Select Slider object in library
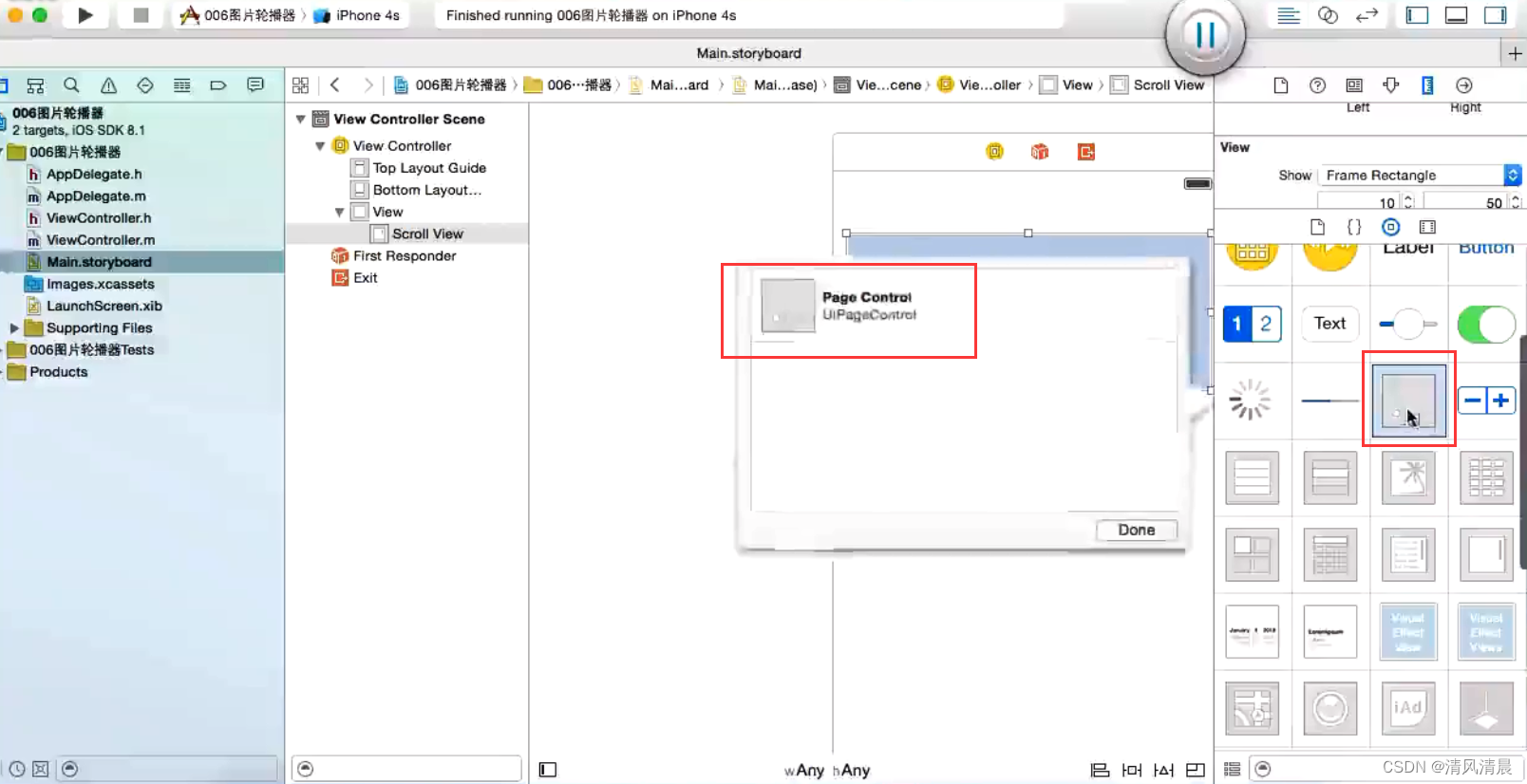 [1407, 324]
